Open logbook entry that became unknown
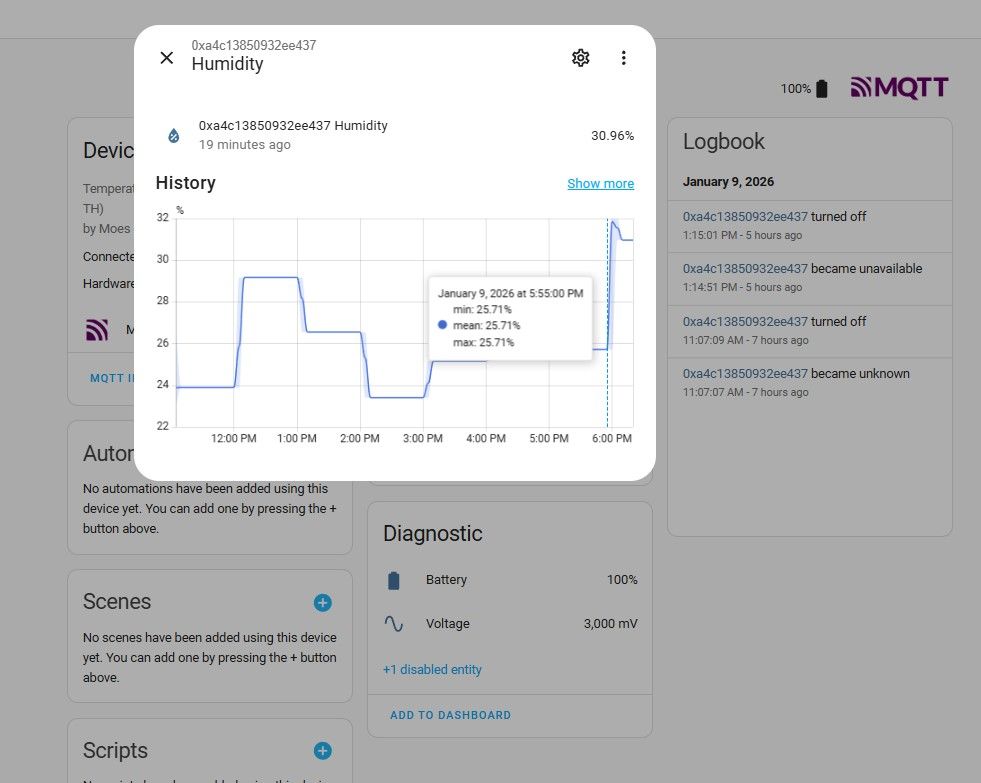981x783 pixels. (x=745, y=374)
